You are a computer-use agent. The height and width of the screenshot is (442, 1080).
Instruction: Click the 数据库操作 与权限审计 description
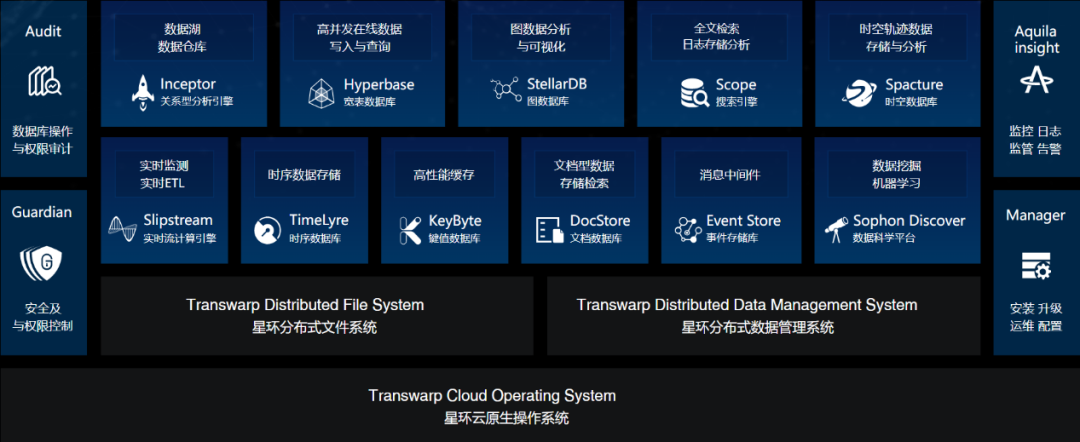click(42, 139)
